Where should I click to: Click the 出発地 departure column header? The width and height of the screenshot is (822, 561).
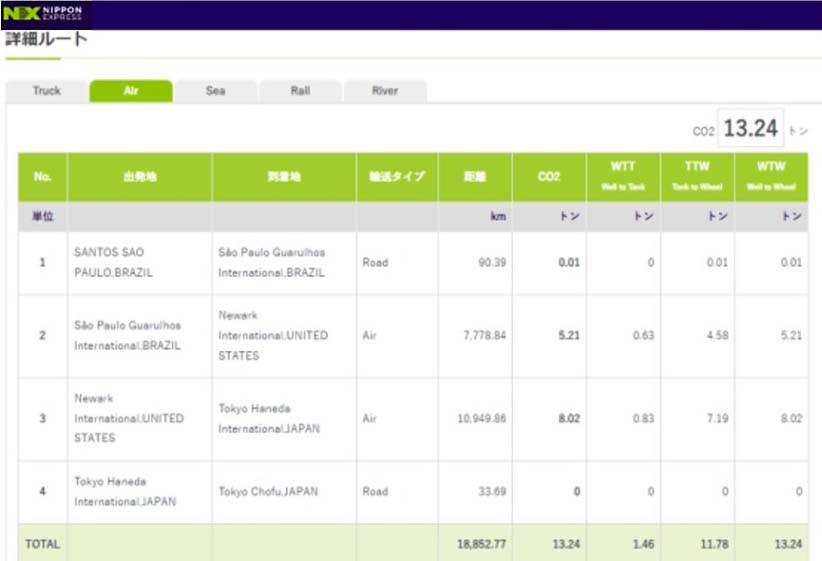click(x=140, y=177)
